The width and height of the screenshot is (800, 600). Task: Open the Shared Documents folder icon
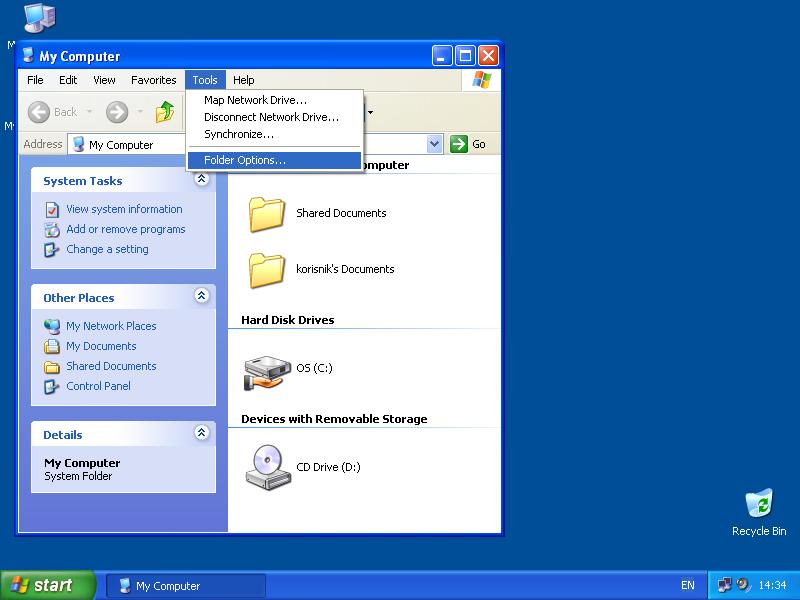tap(267, 213)
